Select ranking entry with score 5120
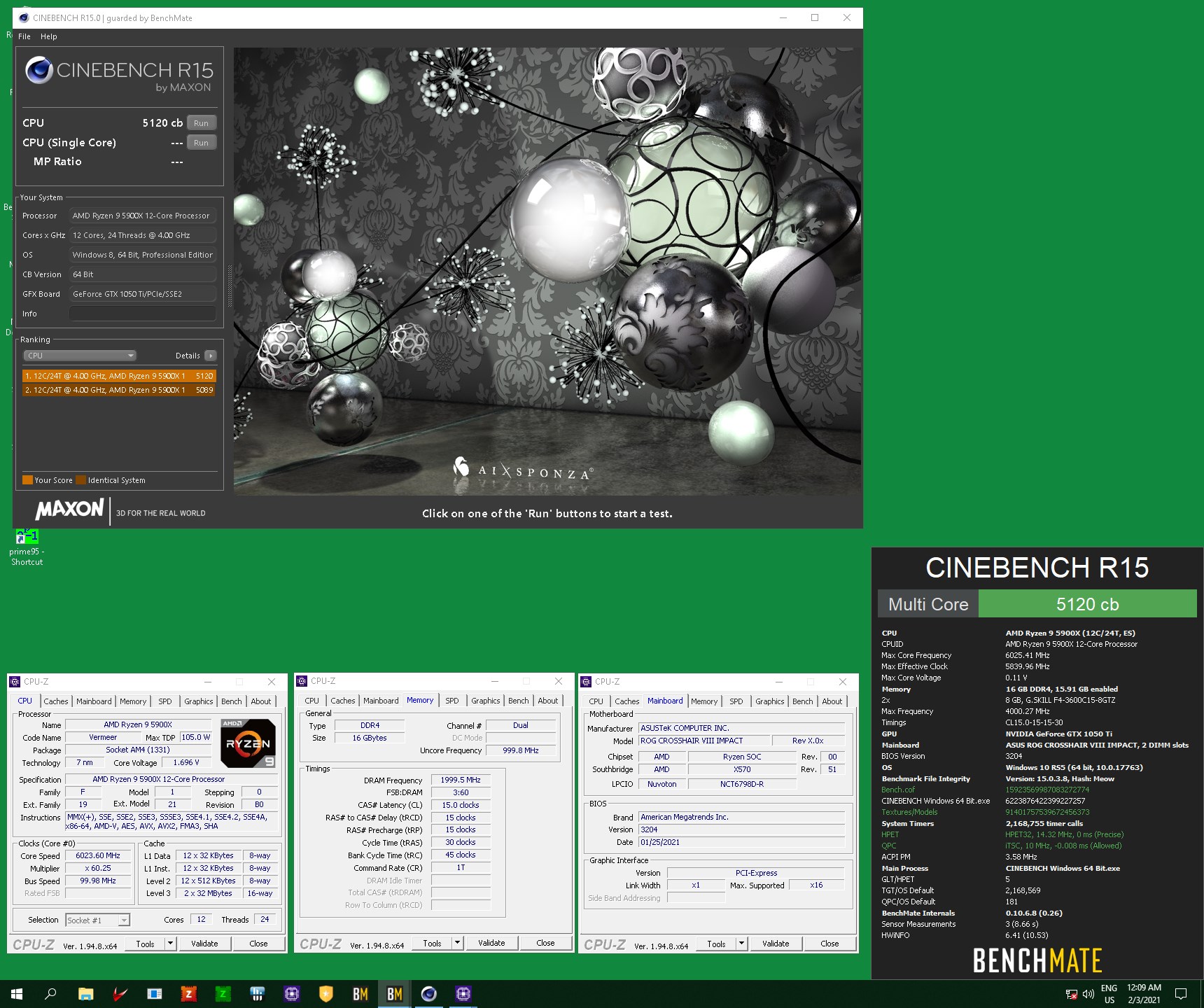 [x=119, y=376]
